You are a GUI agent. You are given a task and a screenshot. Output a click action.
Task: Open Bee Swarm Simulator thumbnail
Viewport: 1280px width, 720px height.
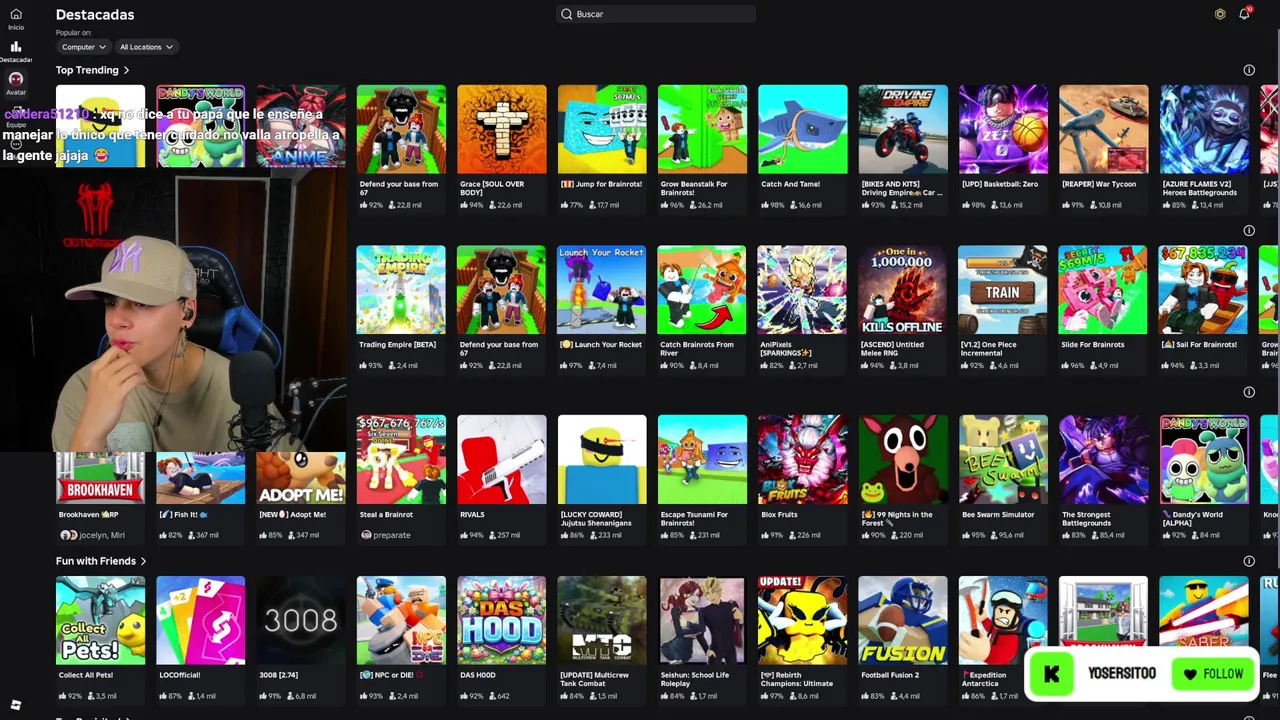pos(1003,460)
